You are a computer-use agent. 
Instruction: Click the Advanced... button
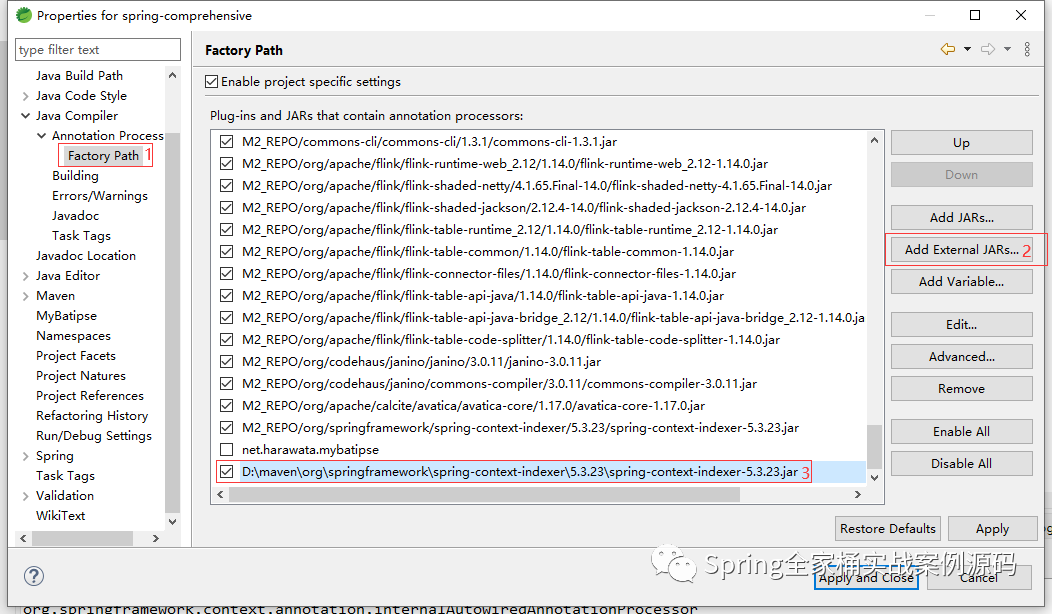point(961,356)
